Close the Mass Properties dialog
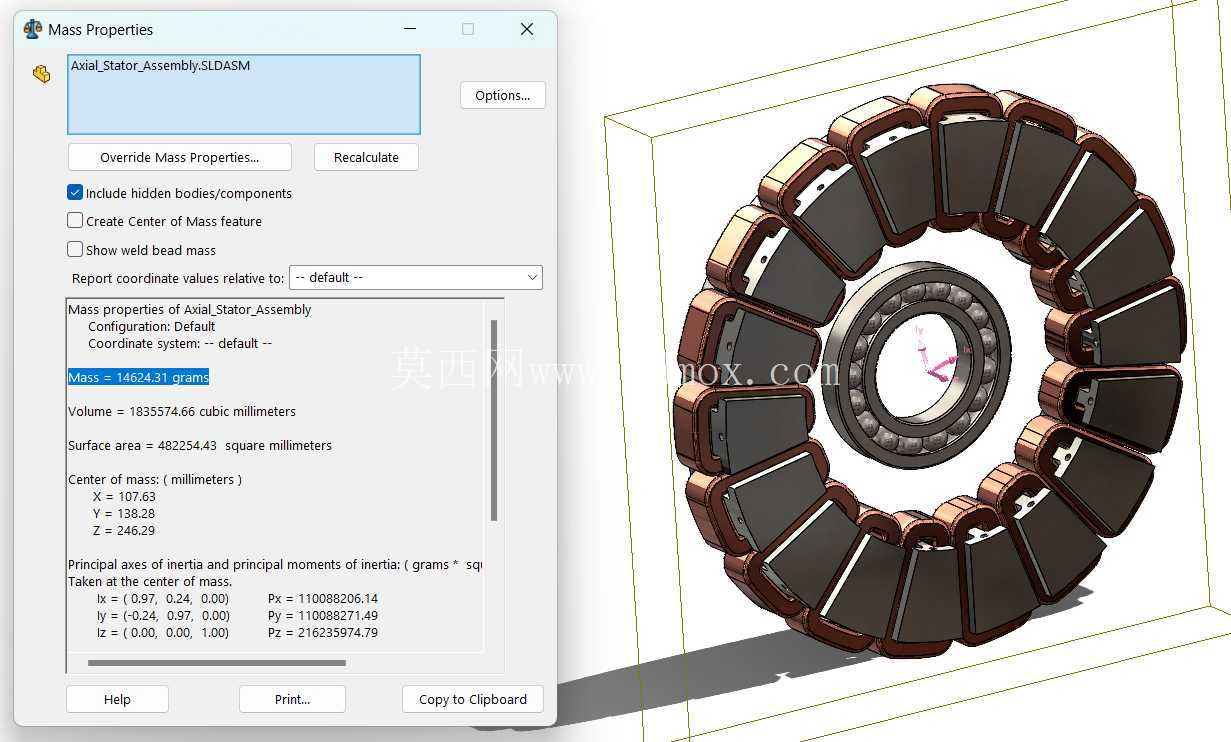 (x=527, y=29)
